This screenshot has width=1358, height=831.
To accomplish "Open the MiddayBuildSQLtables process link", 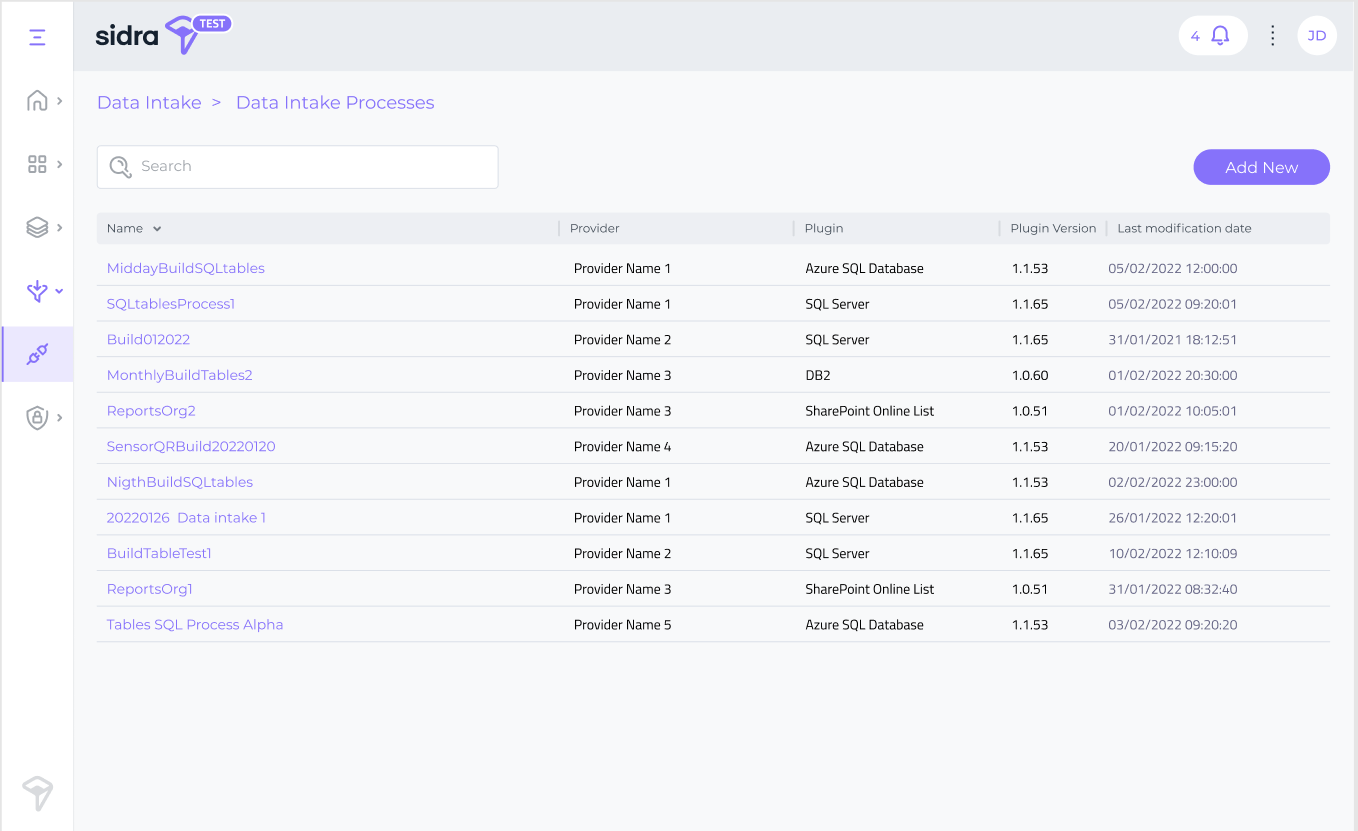I will click(186, 268).
